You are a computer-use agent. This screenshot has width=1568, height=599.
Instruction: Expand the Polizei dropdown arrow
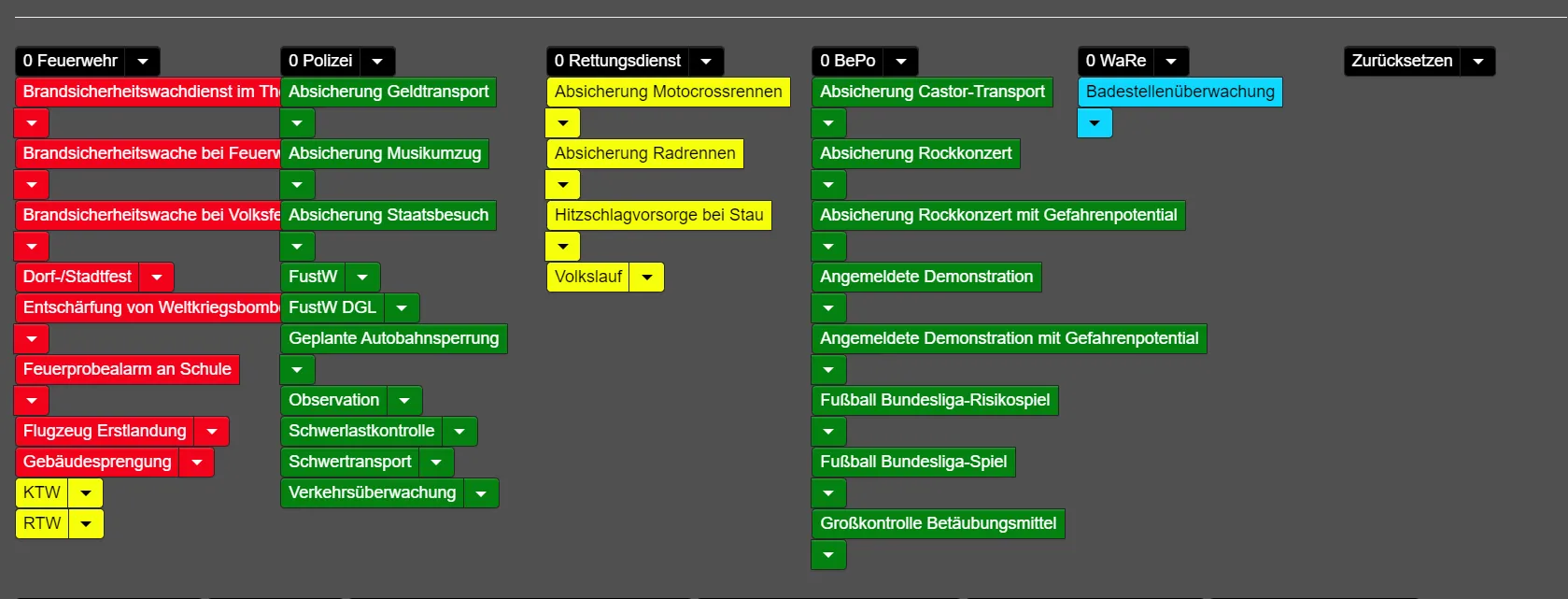[377, 62]
